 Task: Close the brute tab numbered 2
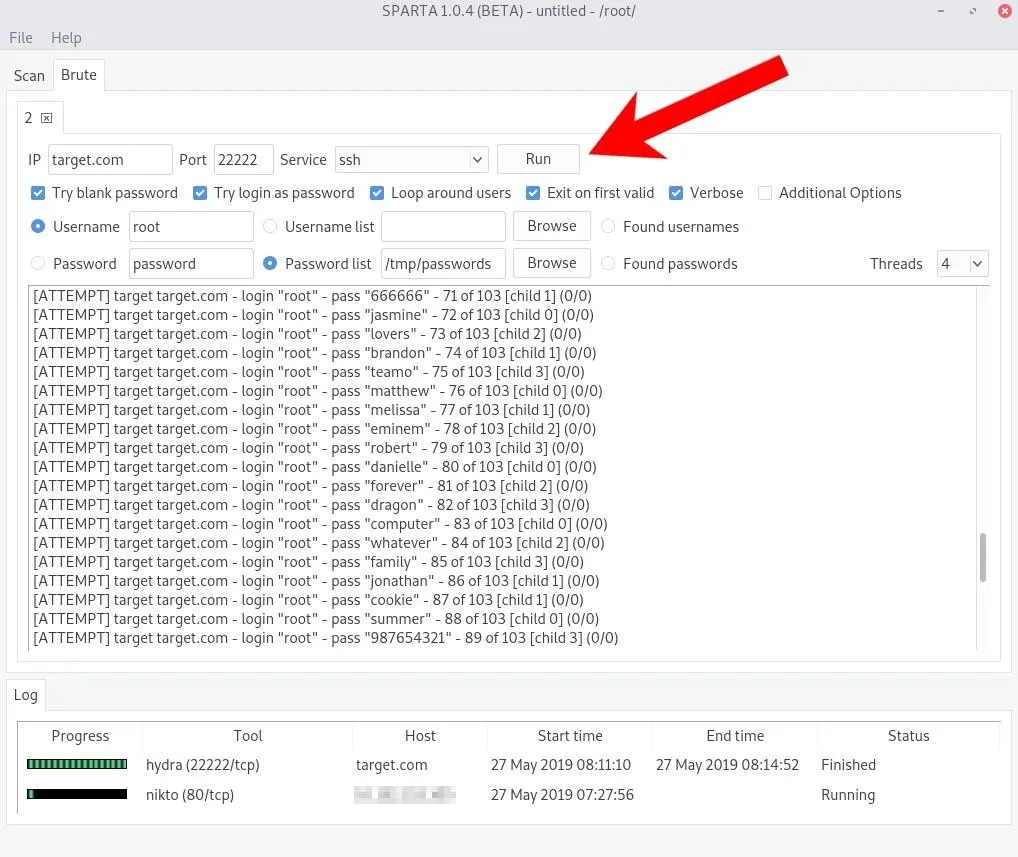(x=47, y=118)
